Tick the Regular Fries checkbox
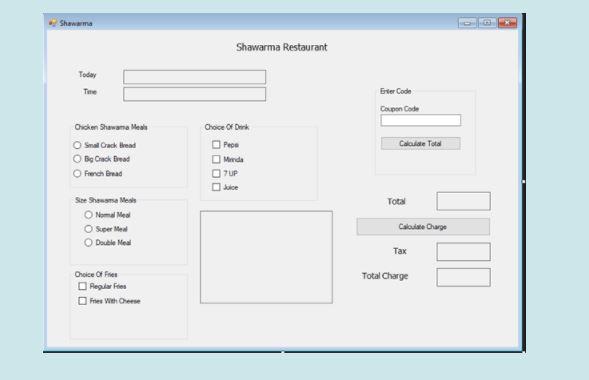Viewport: 589px width, 380px height. [x=82, y=286]
